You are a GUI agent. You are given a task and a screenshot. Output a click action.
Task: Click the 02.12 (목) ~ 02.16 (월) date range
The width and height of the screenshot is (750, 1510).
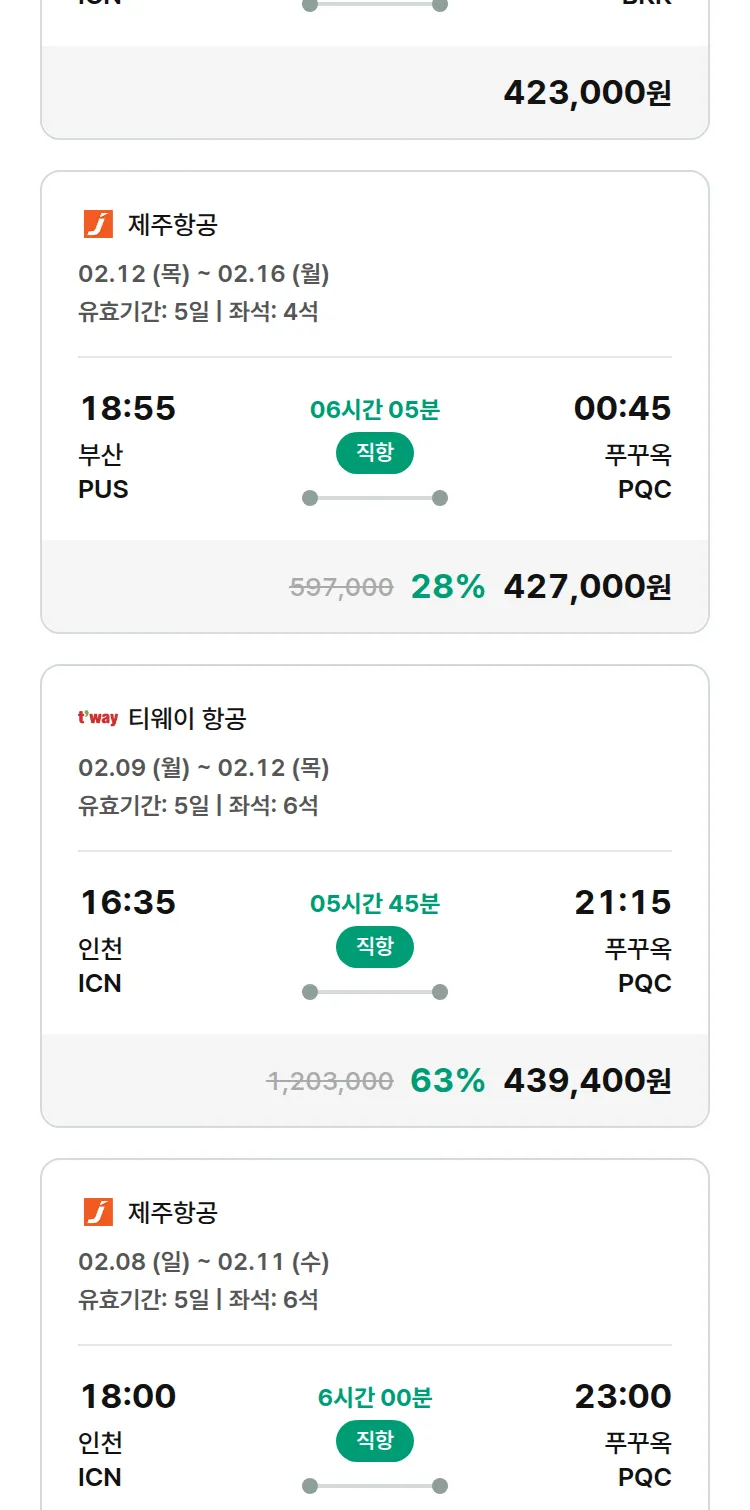point(204,273)
